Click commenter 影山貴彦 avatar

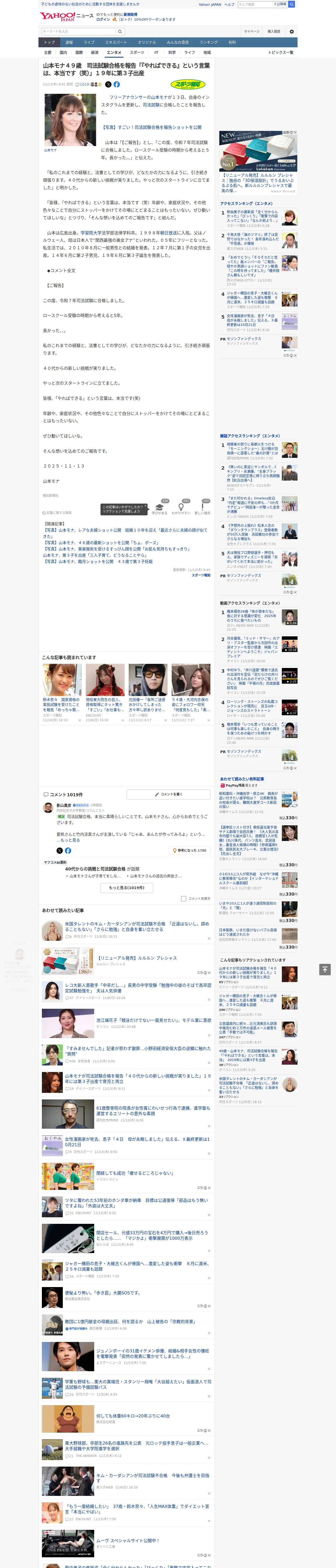(48, 808)
